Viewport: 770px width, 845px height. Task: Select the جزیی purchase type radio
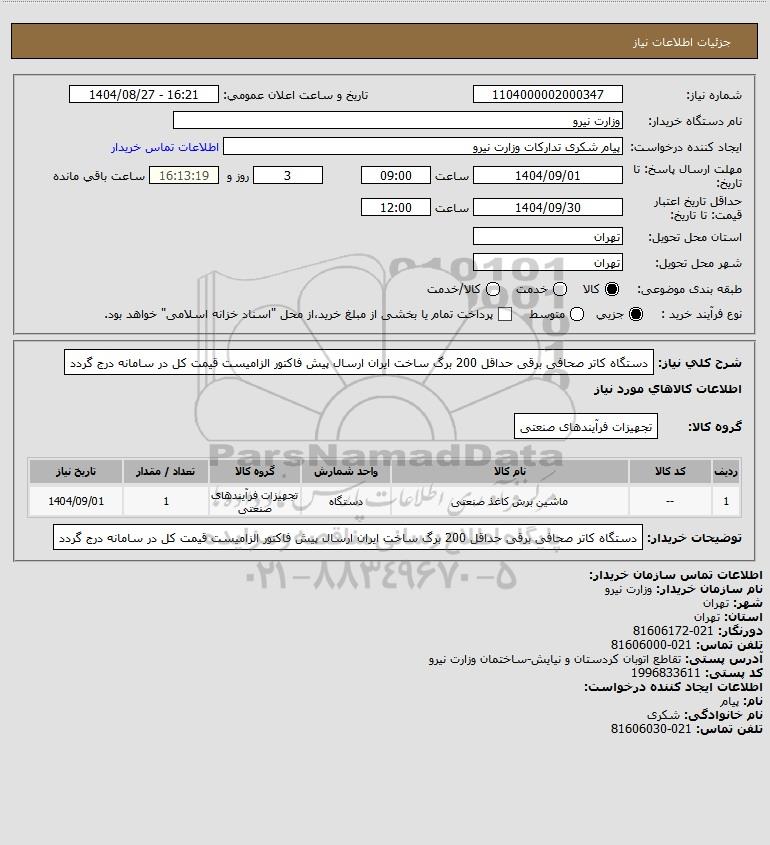click(636, 314)
